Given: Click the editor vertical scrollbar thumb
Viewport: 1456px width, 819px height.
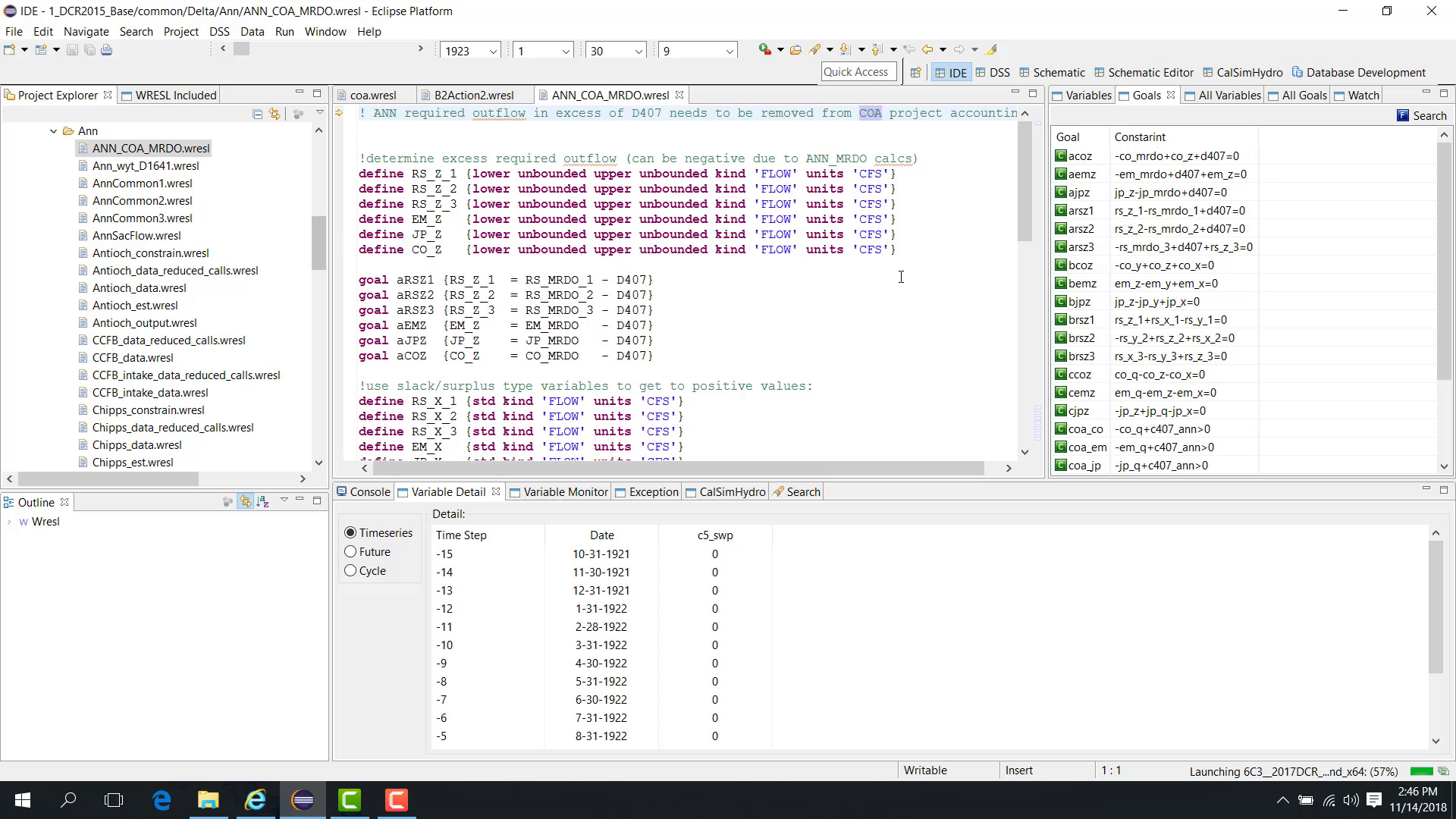Looking at the screenshot, I should point(1025,180).
